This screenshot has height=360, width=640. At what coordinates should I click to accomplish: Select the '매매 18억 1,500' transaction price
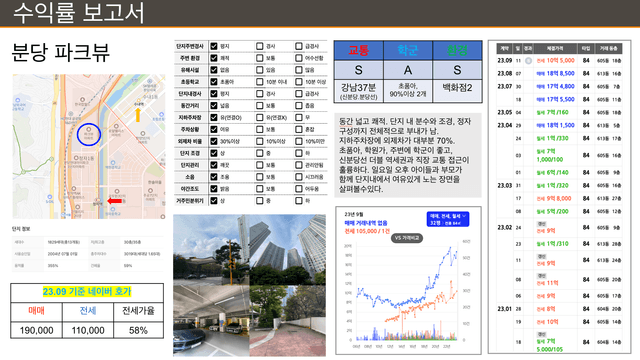click(555, 125)
